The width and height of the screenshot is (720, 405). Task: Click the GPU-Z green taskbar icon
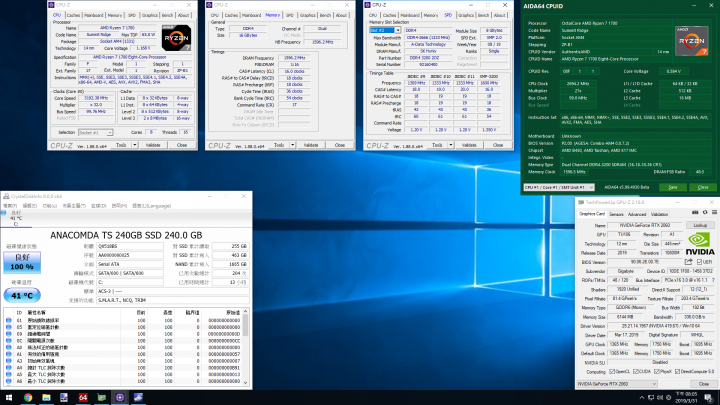coord(101,398)
